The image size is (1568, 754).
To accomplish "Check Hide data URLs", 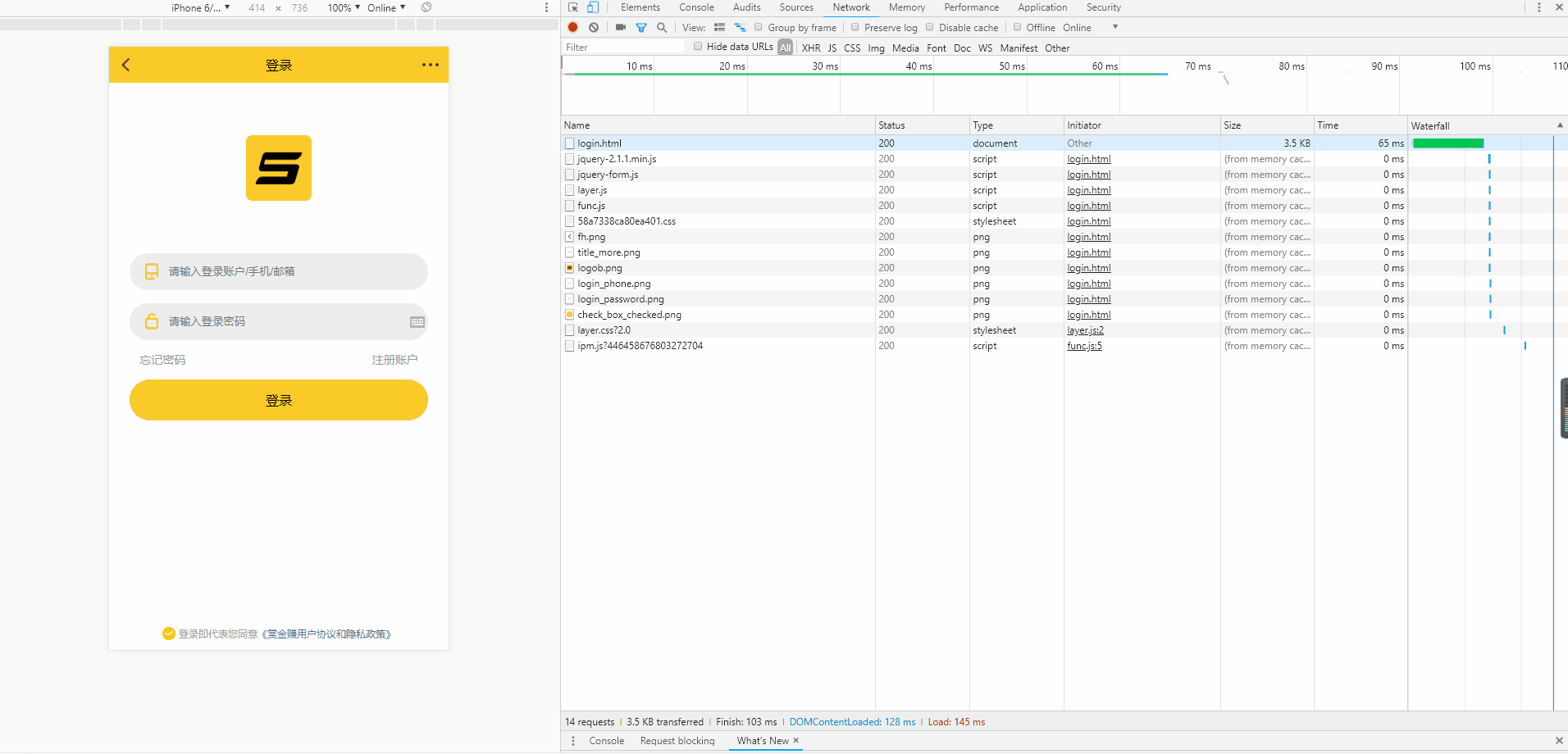I will click(x=698, y=47).
